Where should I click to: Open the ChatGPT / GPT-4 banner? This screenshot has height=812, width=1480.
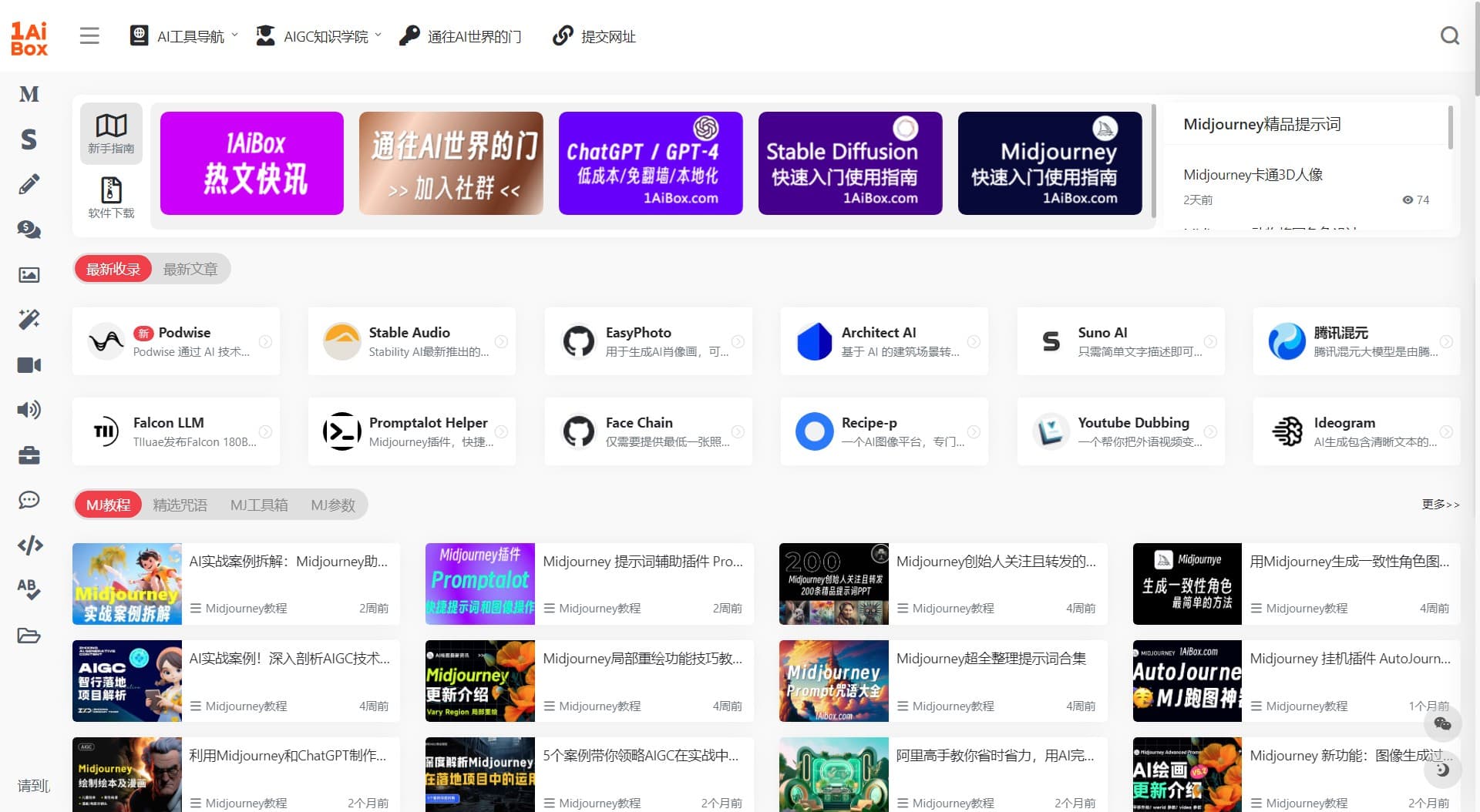click(651, 163)
